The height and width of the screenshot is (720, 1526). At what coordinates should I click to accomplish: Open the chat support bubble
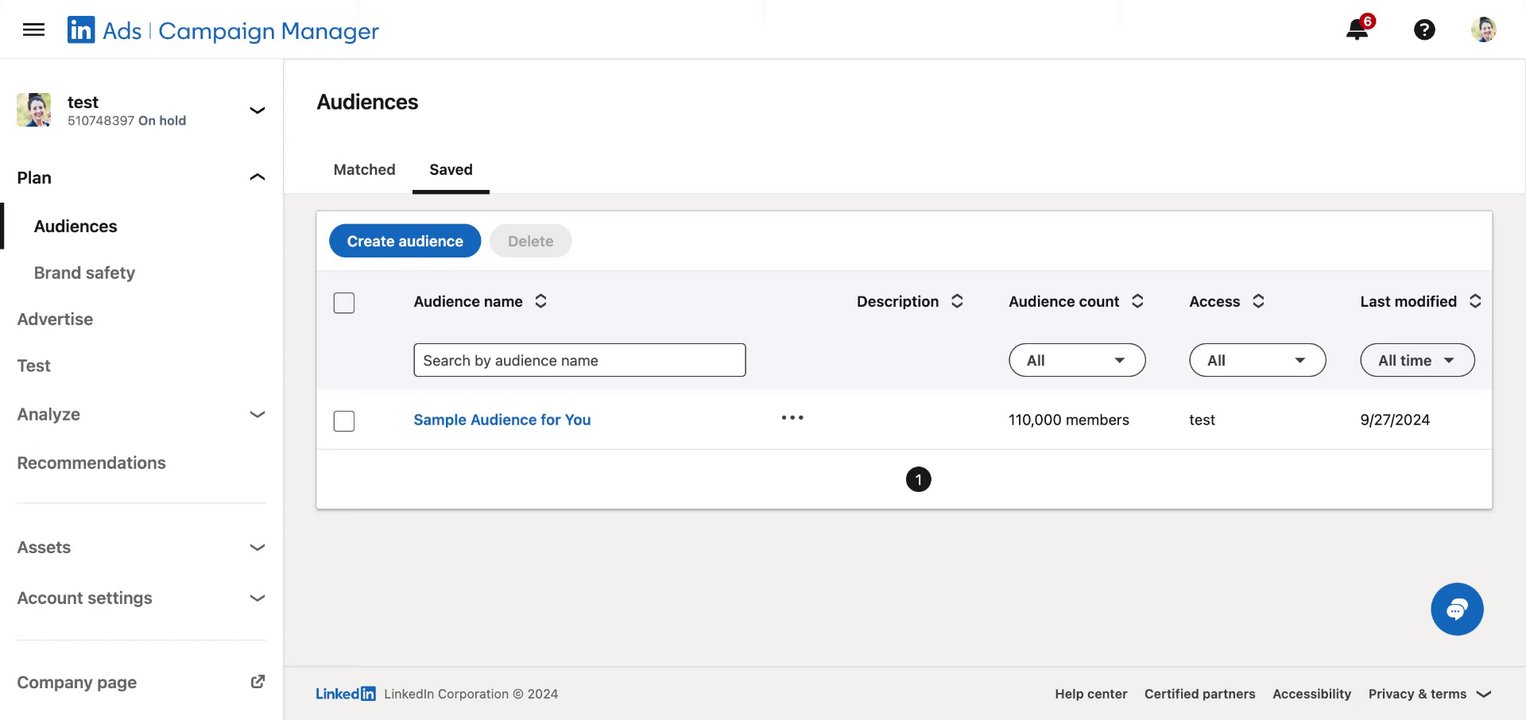tap(1457, 609)
